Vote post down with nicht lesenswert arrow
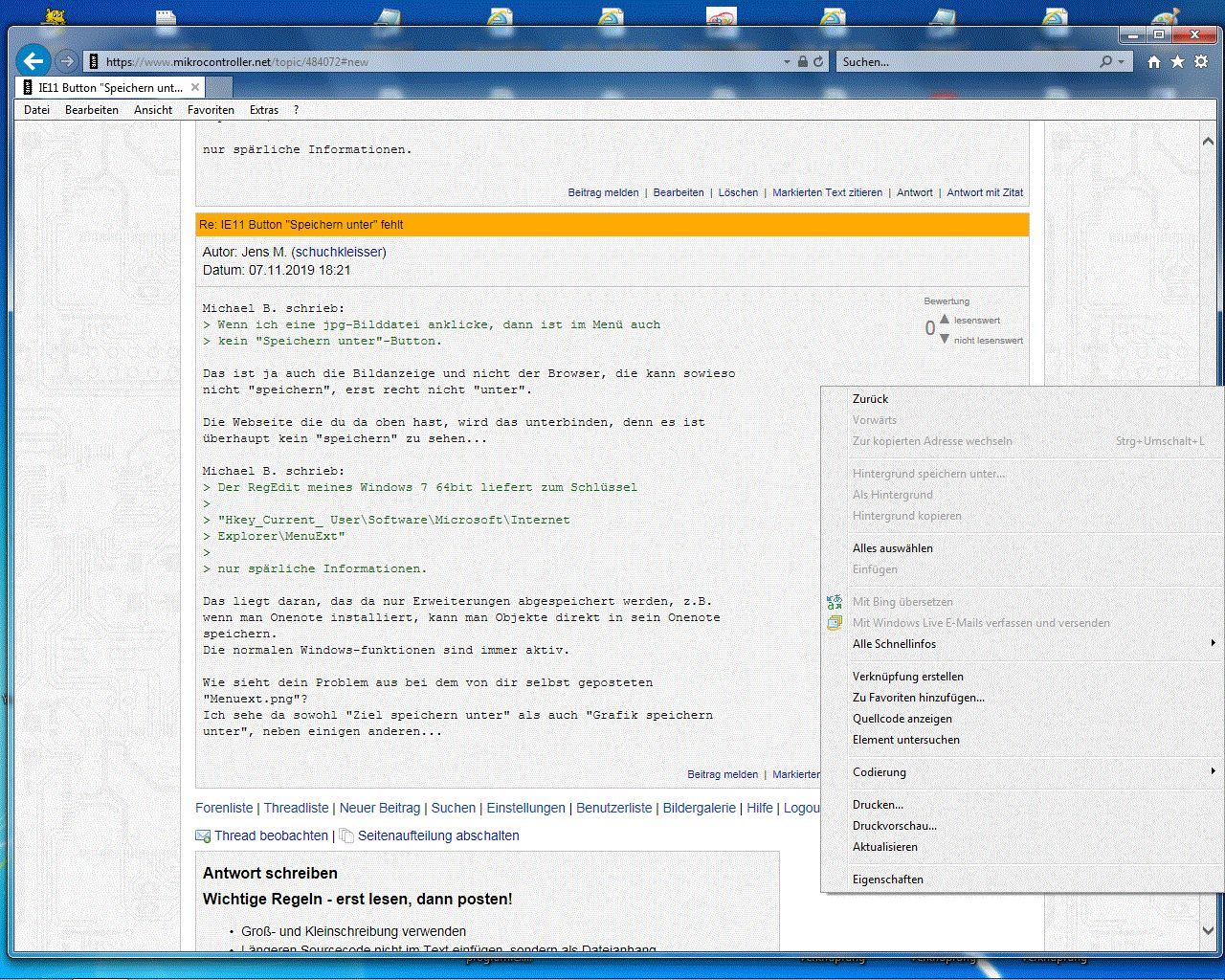The height and width of the screenshot is (980, 1225). click(x=945, y=339)
